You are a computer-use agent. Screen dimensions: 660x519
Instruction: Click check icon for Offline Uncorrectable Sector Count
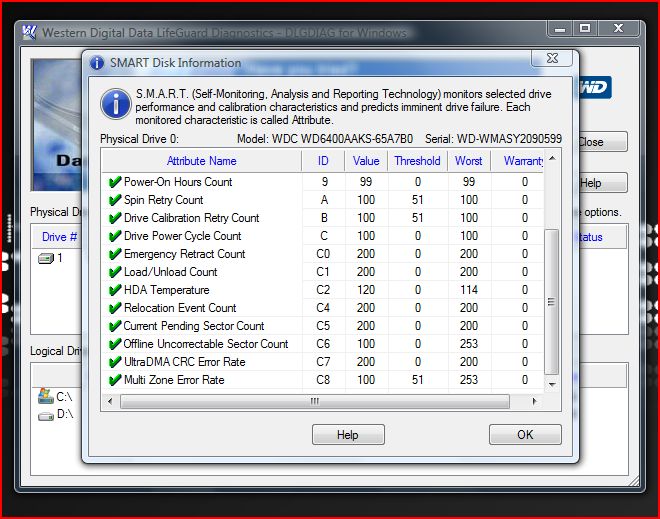pyautogui.click(x=114, y=344)
